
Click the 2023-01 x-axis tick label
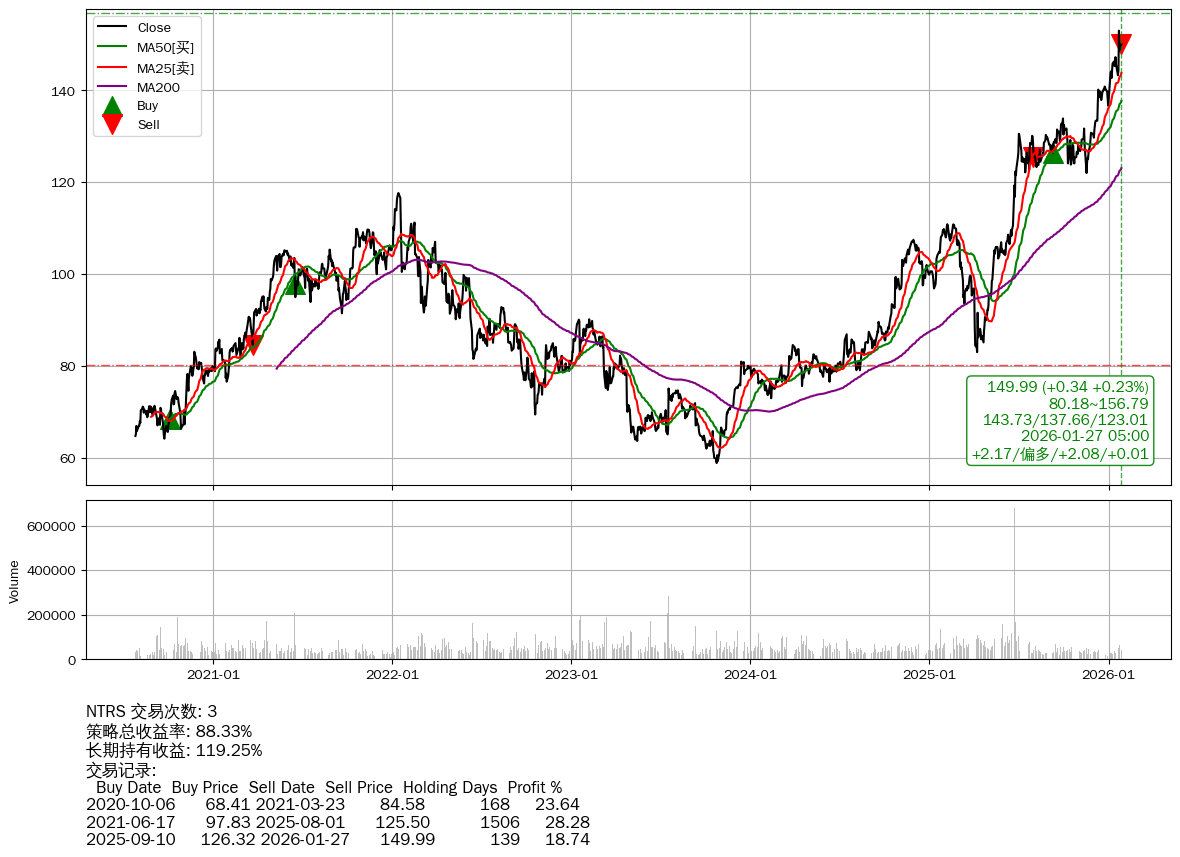pyautogui.click(x=571, y=675)
